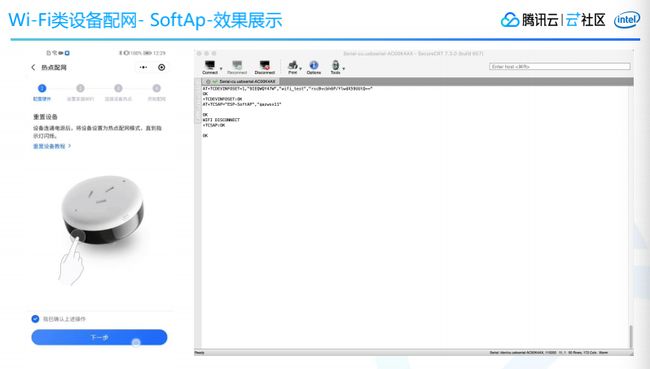
Task: Click the 云社区 community logo text
Action: point(586,20)
